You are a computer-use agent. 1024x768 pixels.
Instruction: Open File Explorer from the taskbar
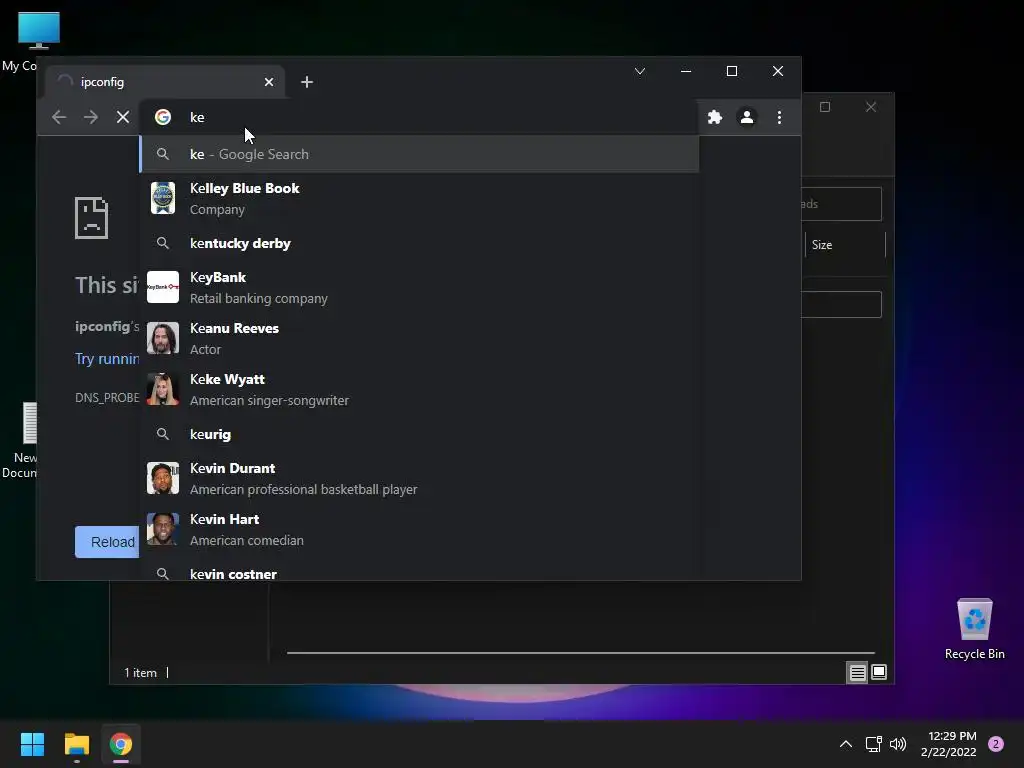tap(76, 744)
